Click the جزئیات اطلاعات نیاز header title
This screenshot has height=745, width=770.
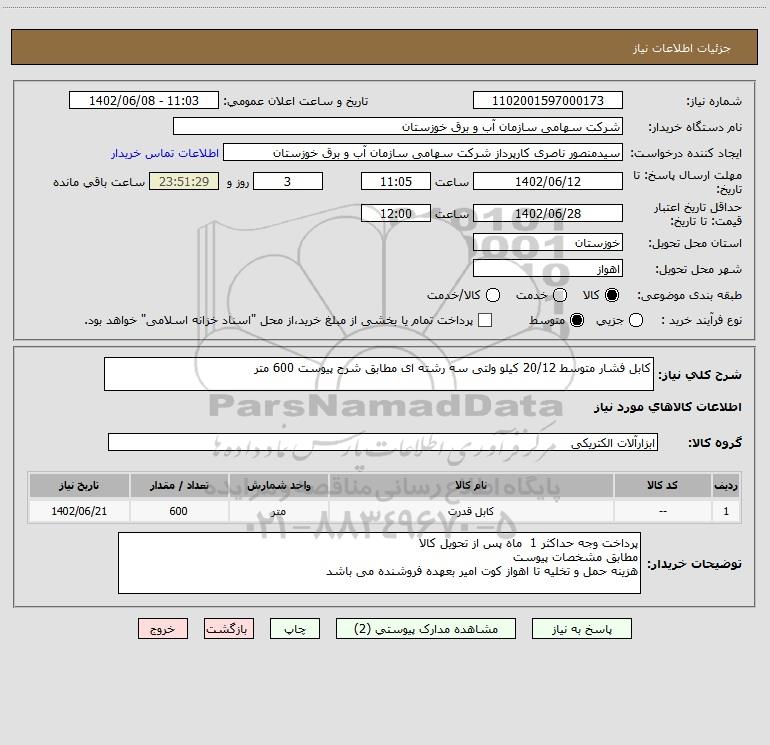(x=682, y=48)
